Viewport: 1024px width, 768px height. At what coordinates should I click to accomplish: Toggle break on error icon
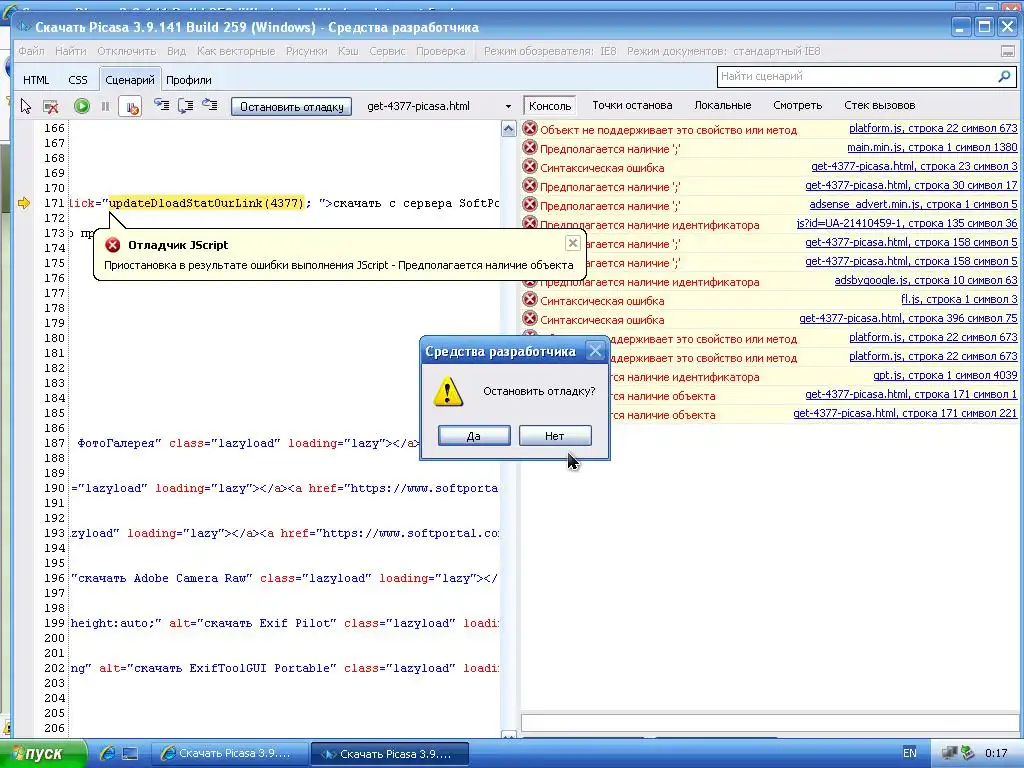point(131,106)
